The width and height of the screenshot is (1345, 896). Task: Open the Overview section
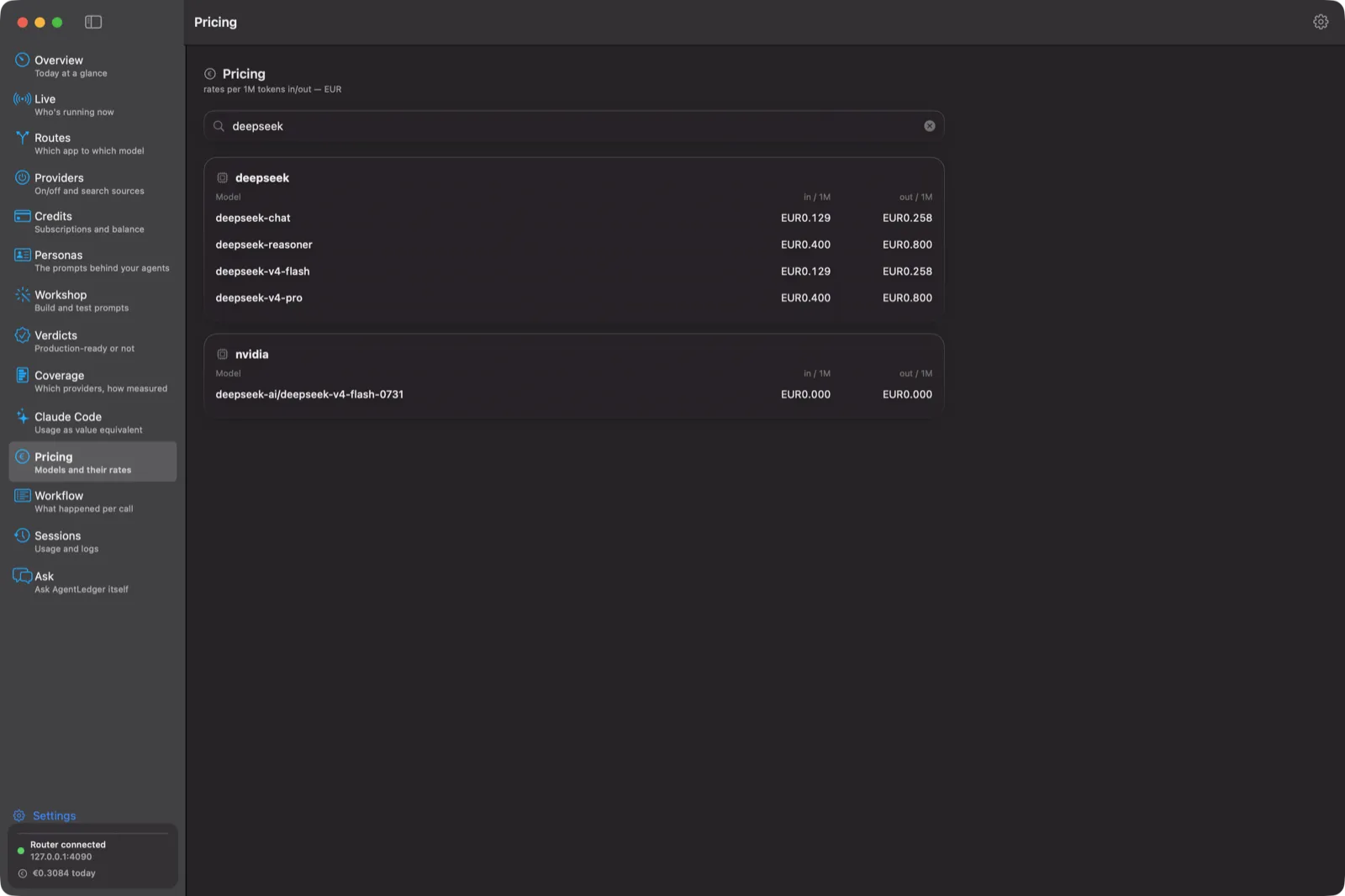[92, 66]
